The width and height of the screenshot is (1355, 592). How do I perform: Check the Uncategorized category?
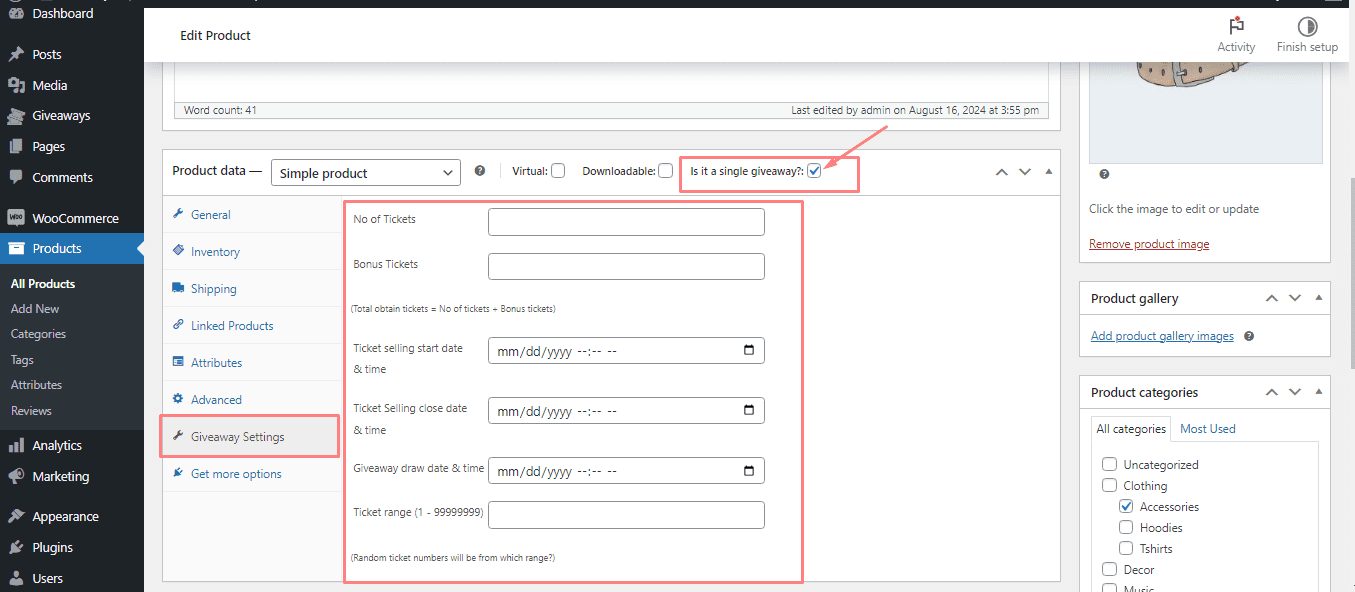click(1109, 464)
